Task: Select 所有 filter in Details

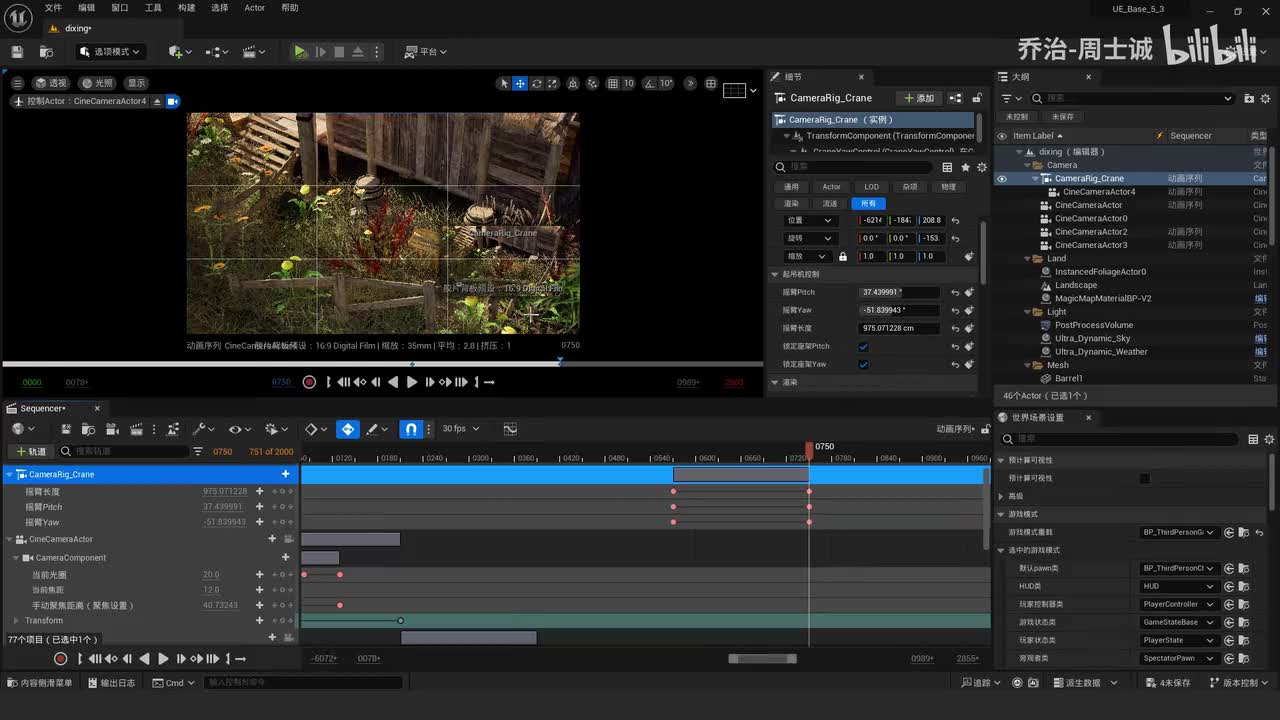Action: [x=867, y=203]
